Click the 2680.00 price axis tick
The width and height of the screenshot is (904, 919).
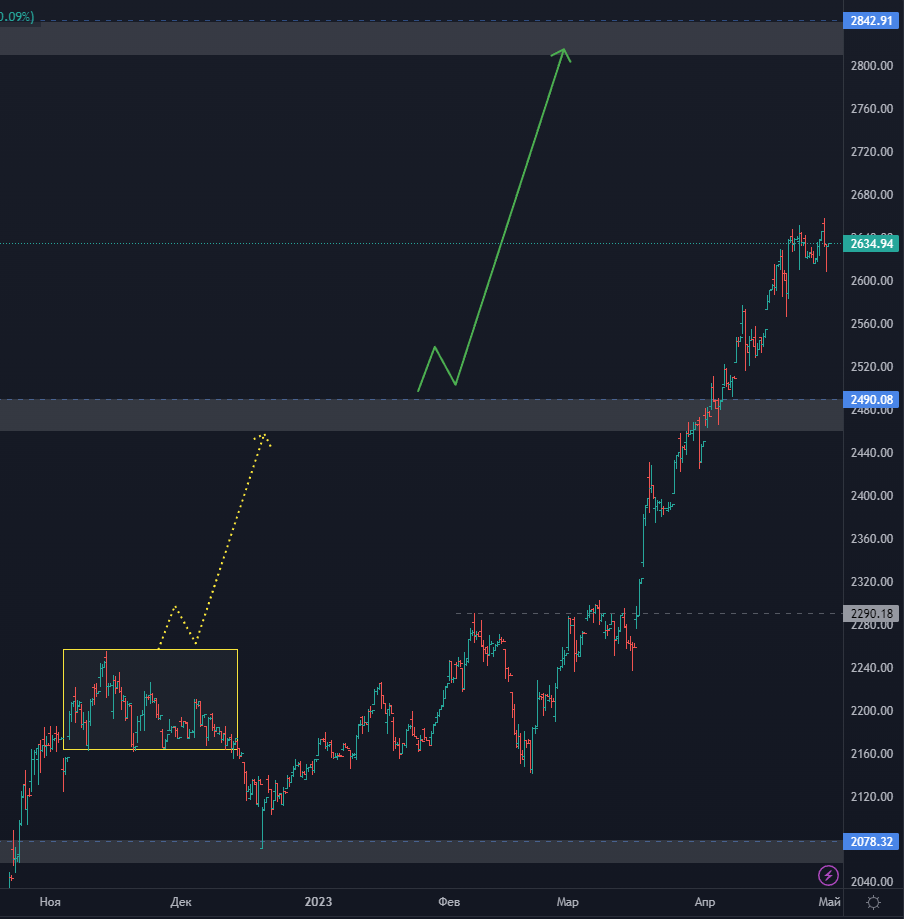click(x=872, y=195)
